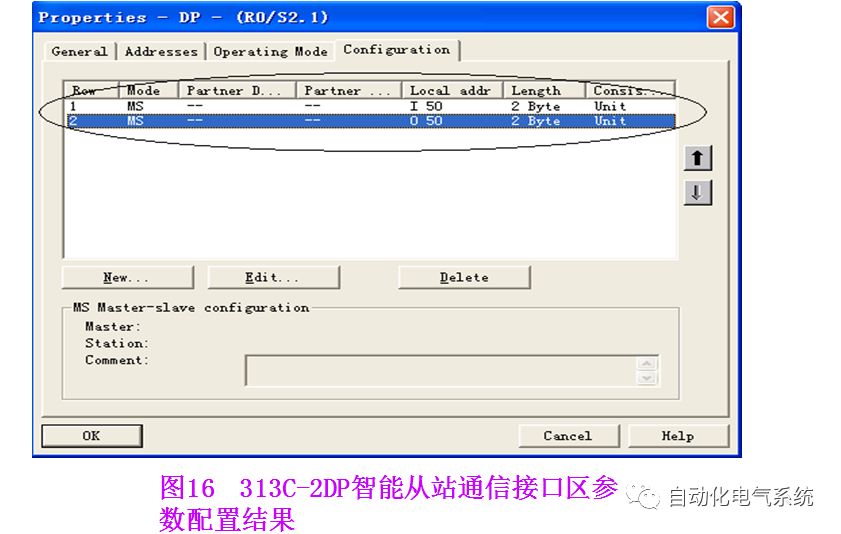Close the Properties DP dialog
This screenshot has height=534, width=841.
(720, 17)
